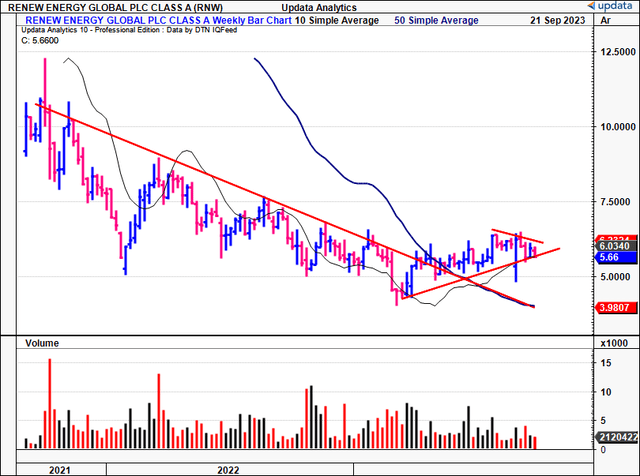Image resolution: width=640 pixels, height=476 pixels.
Task: Click the 'Updata Analytics' header text
Action: click(x=319, y=7)
